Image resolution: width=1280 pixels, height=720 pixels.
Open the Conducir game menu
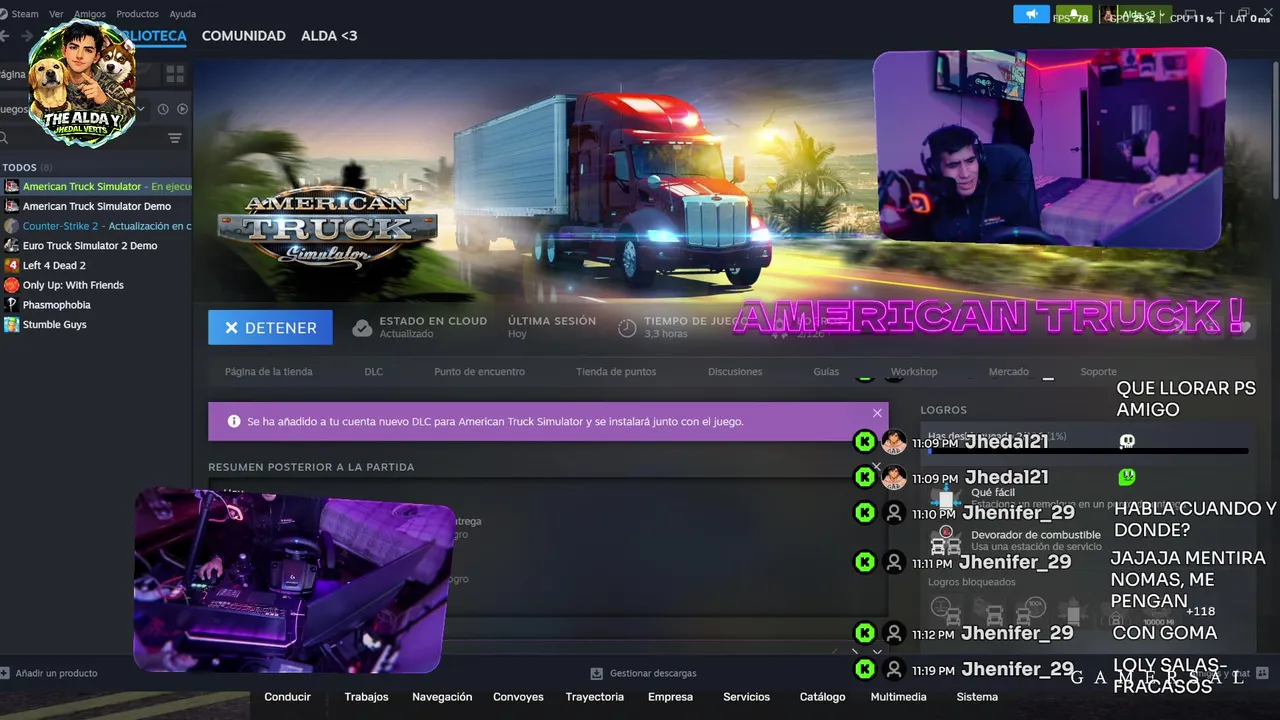(287, 697)
